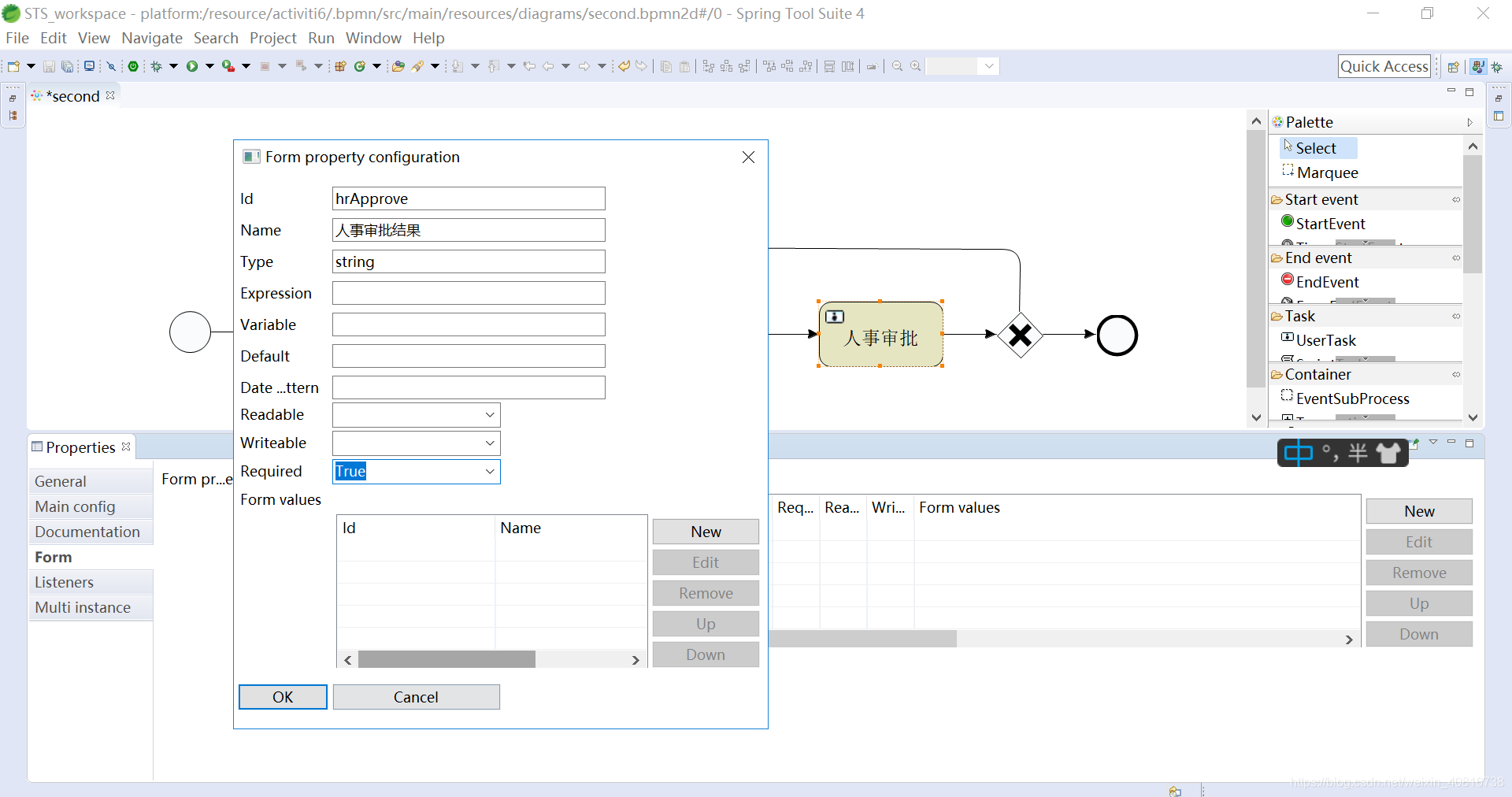Click the exclusive gateway on the diagram

[x=1020, y=335]
